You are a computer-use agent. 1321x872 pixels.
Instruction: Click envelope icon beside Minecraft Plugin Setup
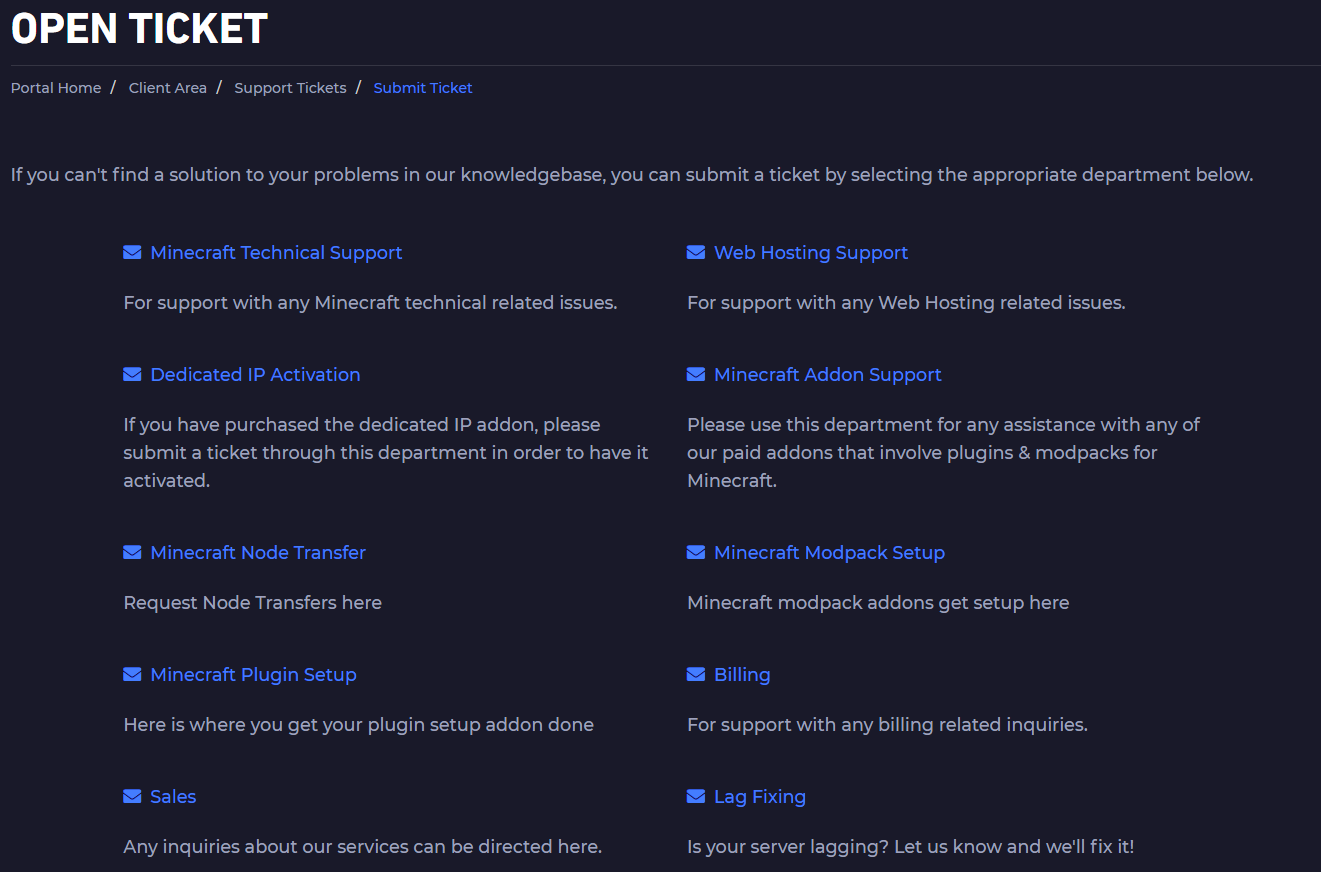click(132, 675)
